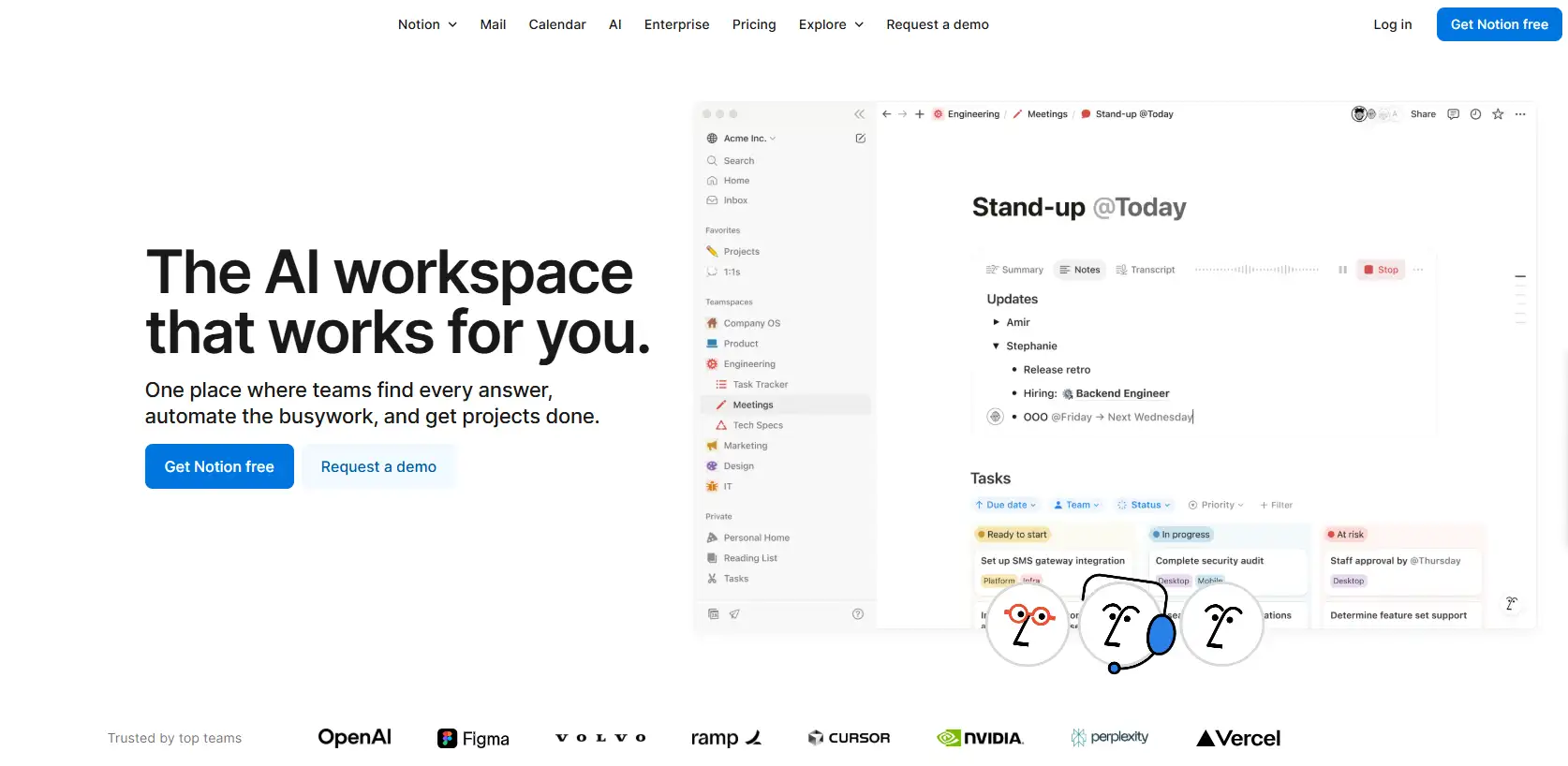Open the help question mark icon
Image resolution: width=1568 pixels, height=766 pixels.
858,614
